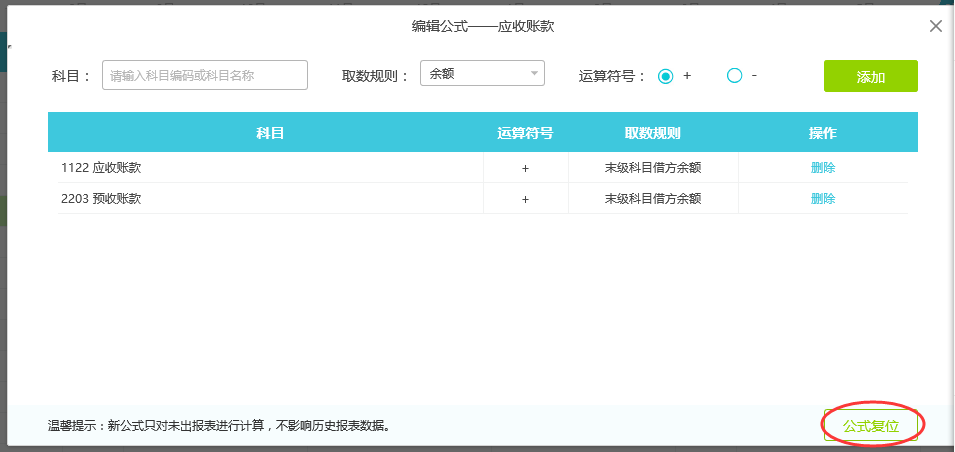Image resolution: width=955 pixels, height=452 pixels.
Task: Click the 操作 column header
Action: click(x=823, y=133)
